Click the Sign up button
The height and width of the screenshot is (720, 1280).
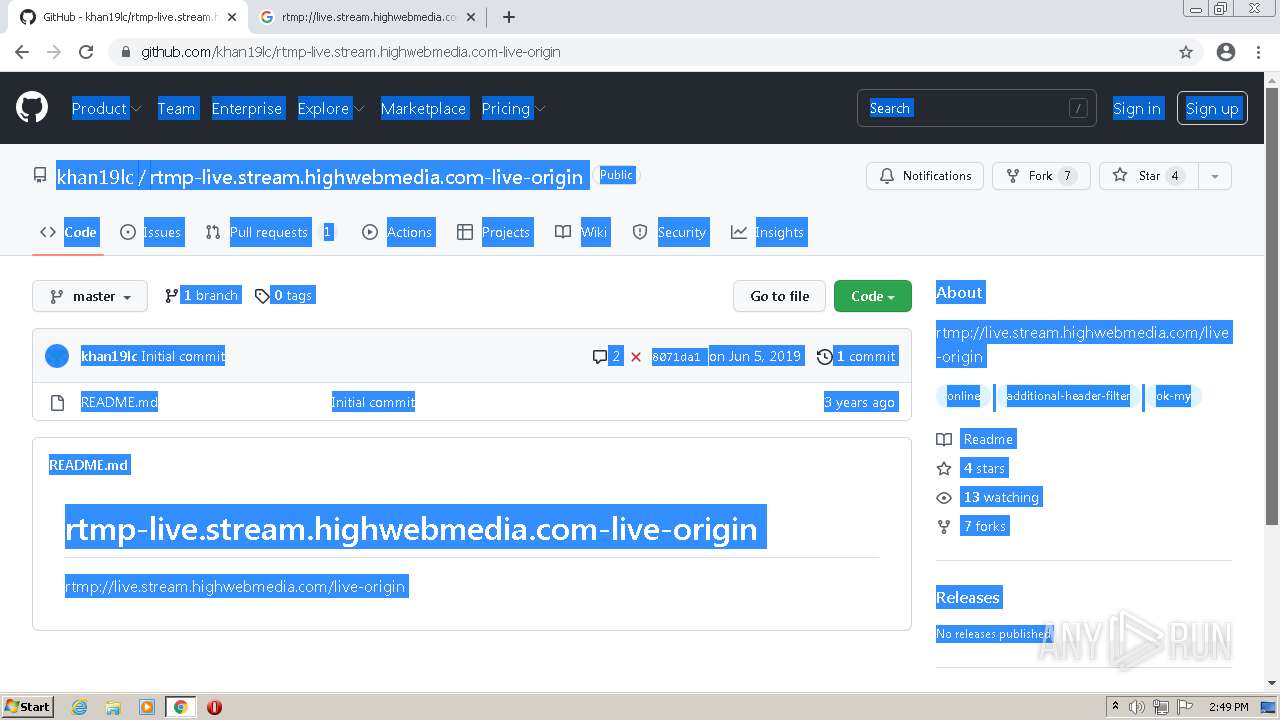pyautogui.click(x=1212, y=109)
